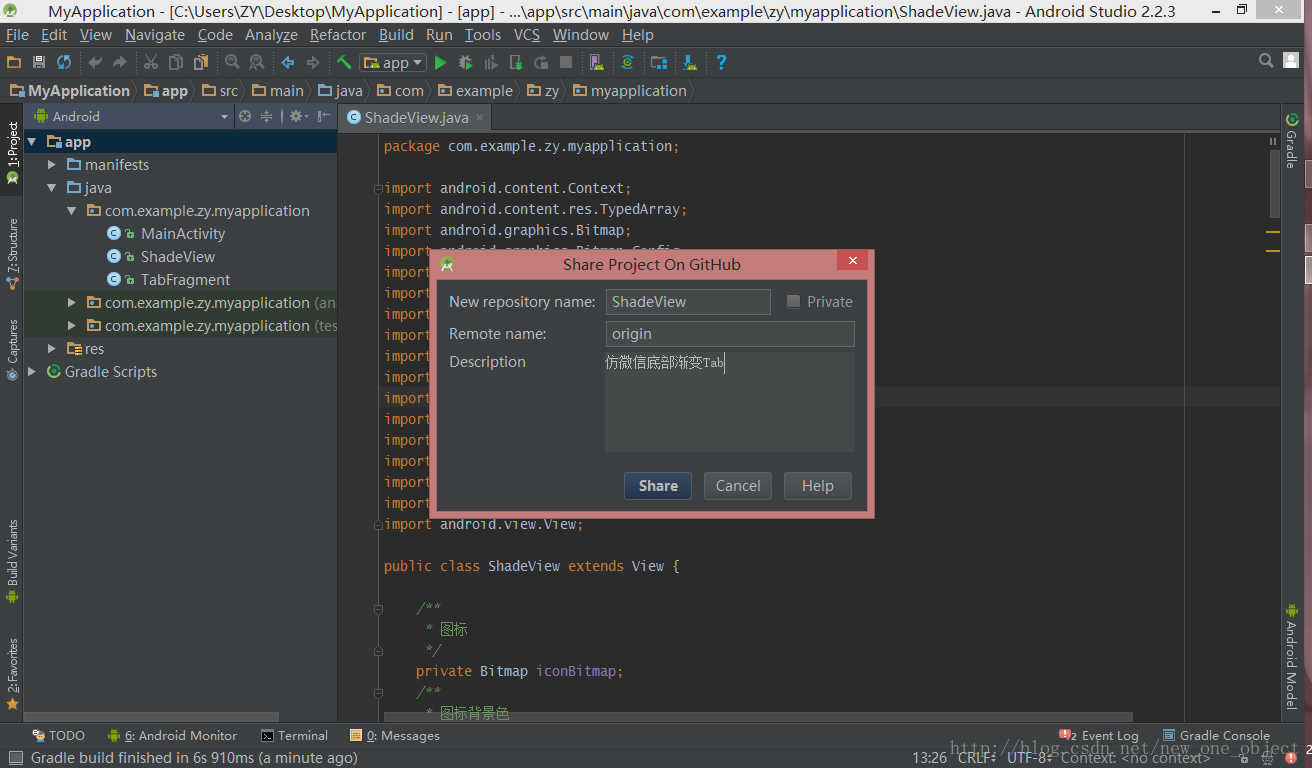Screen dimensions: 1312x768
Task: Click the Undo toolbar icon
Action: [95, 62]
